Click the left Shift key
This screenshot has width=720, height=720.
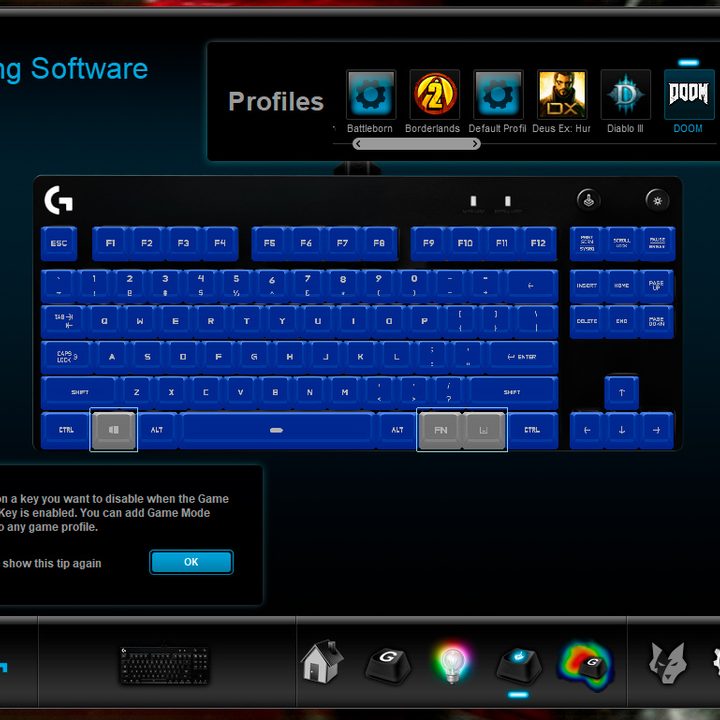(80, 393)
